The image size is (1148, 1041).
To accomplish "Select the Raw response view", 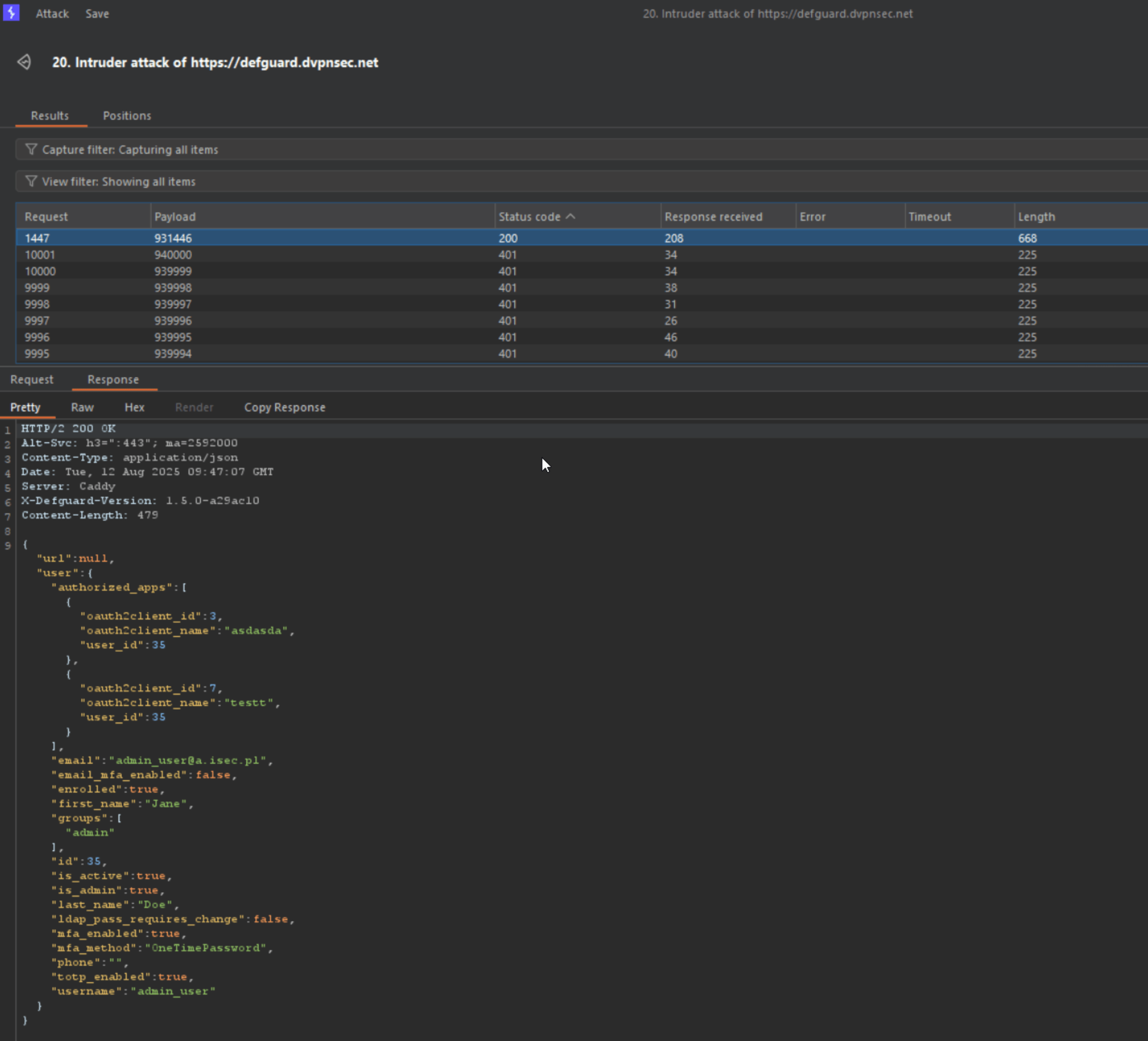I will pyautogui.click(x=82, y=408).
